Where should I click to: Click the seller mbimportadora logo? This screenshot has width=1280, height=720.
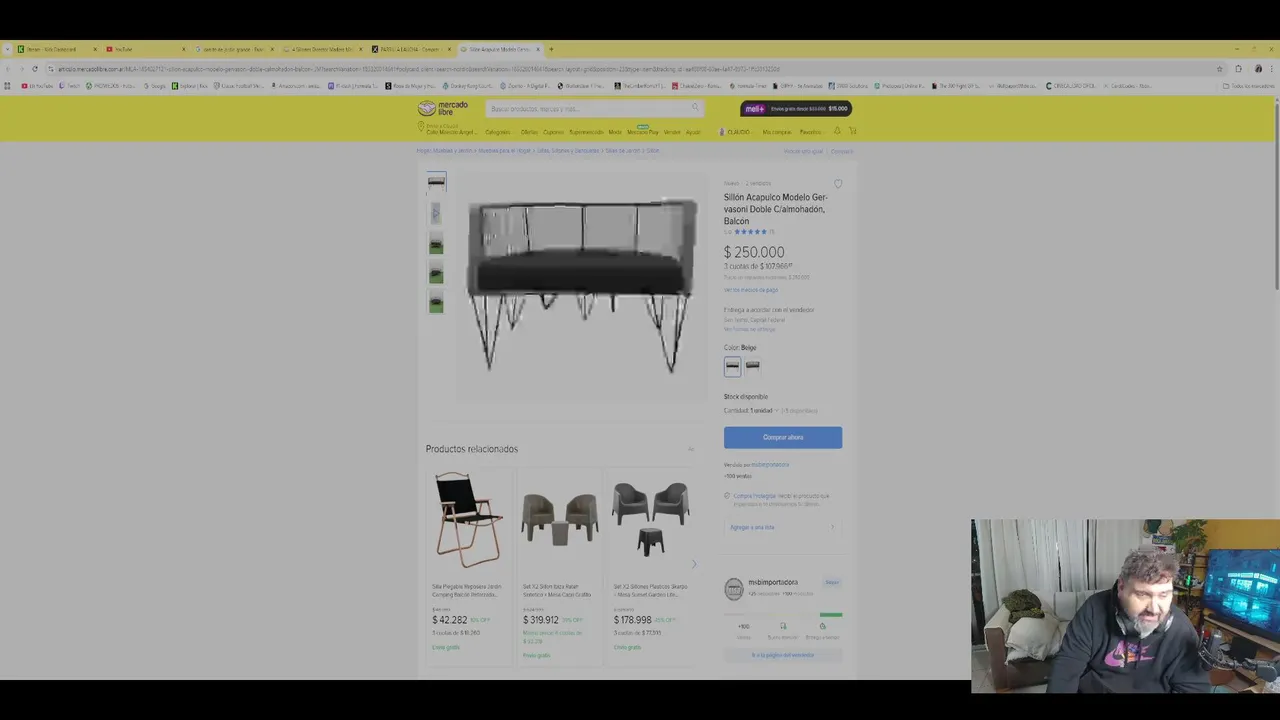pyautogui.click(x=734, y=588)
